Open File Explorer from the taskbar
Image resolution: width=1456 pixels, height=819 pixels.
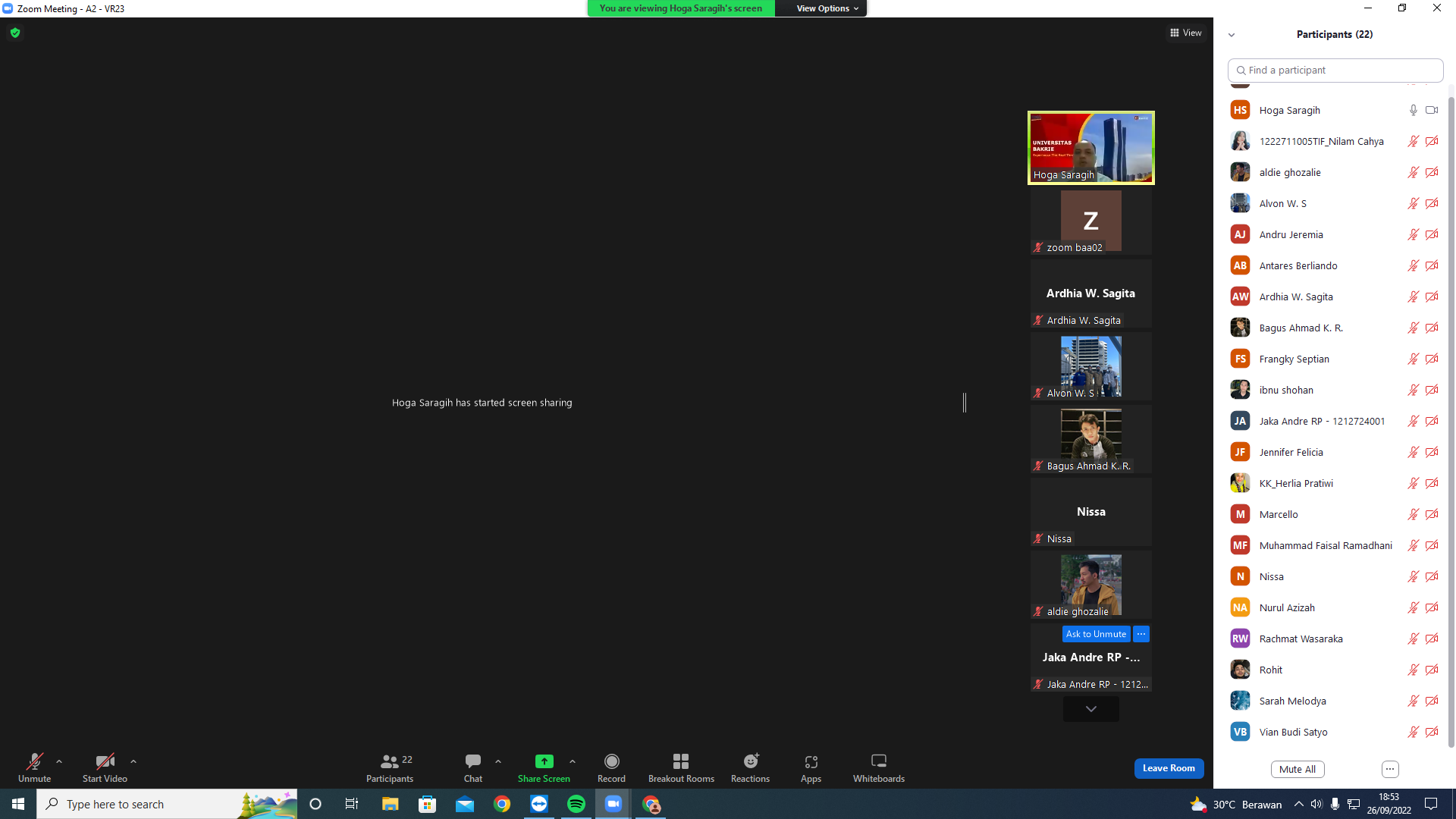click(x=390, y=804)
